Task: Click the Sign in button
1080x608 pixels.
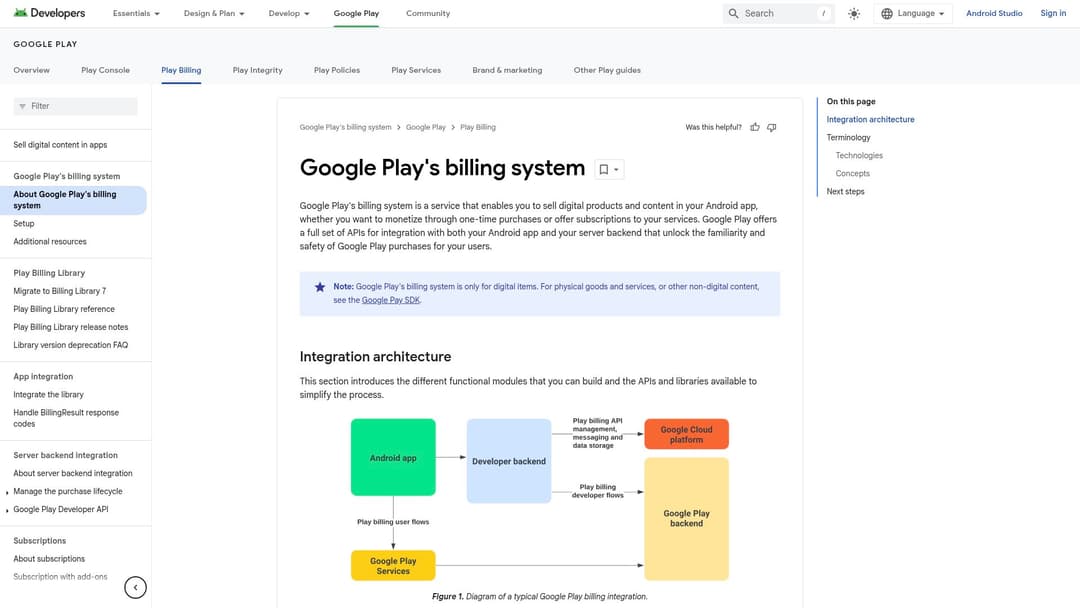Action: pos(1053,13)
